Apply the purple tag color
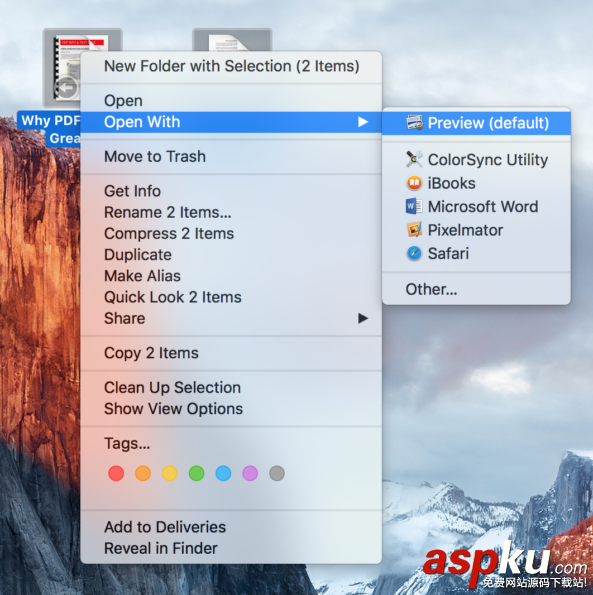 (250, 473)
